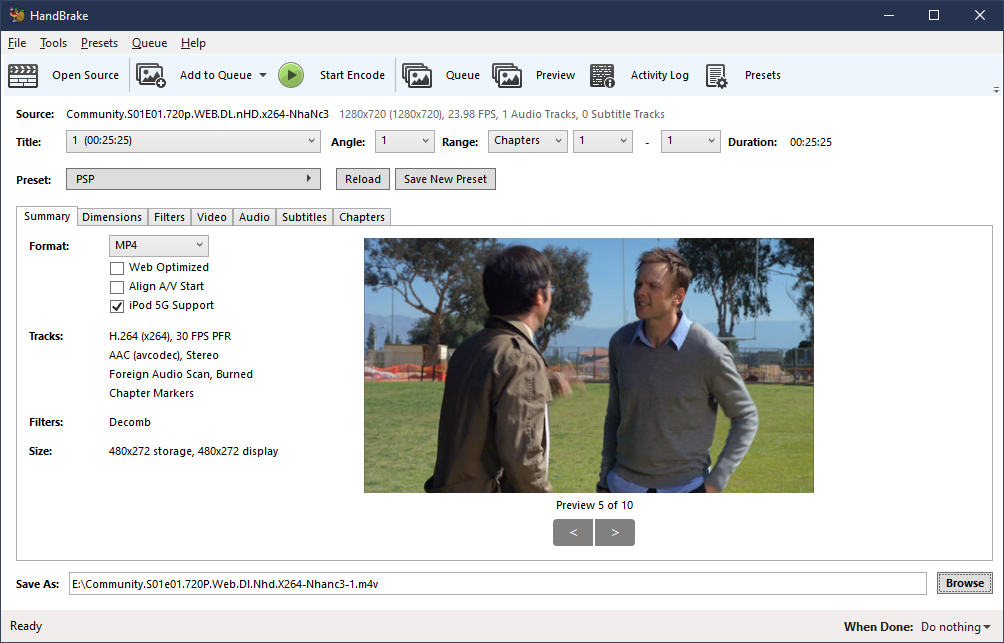Click the HandBrake app icon in title bar
This screenshot has height=643, width=1004.
click(16, 15)
